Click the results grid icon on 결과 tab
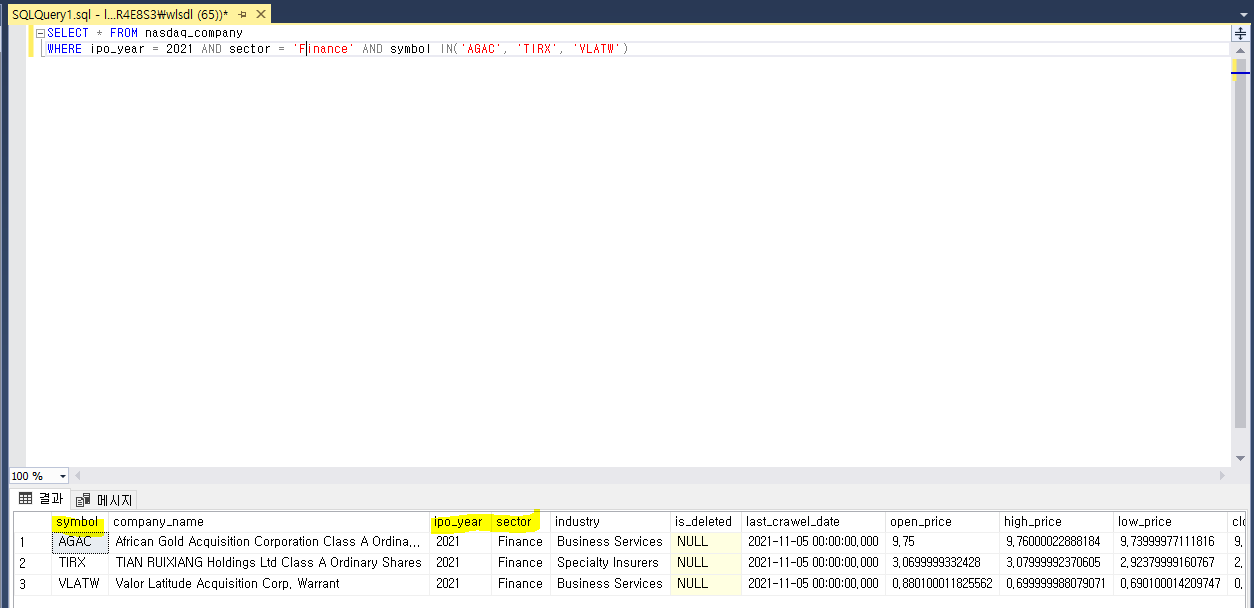Viewport: 1254px width, 608px height. (x=26, y=498)
